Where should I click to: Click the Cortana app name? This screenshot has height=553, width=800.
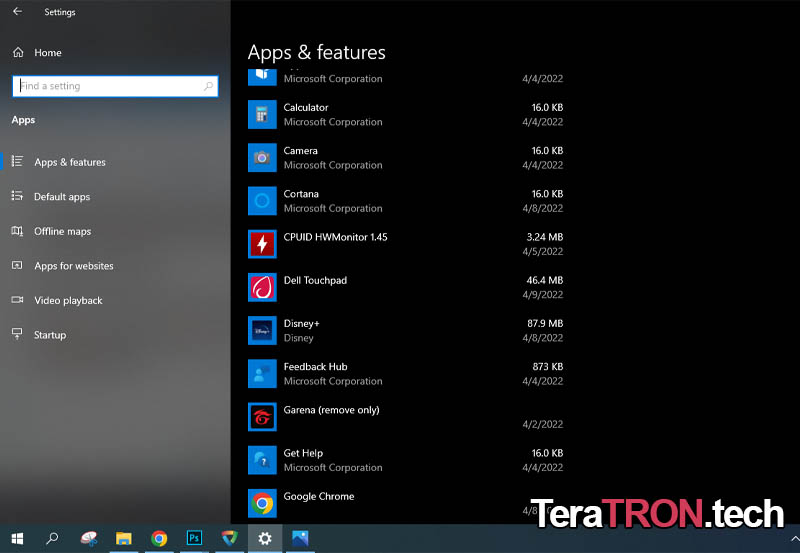301,194
